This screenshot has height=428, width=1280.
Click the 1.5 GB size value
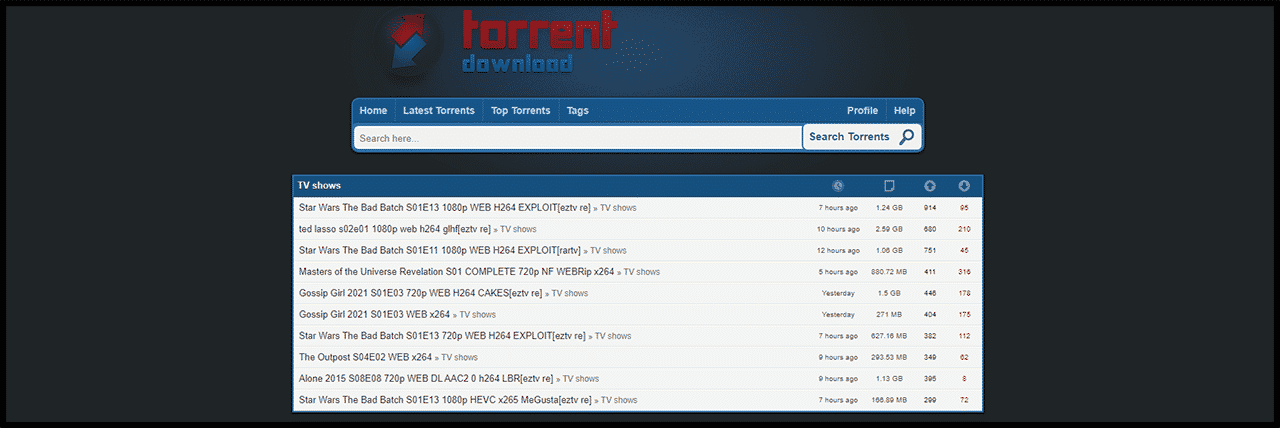pyautogui.click(x=889, y=293)
